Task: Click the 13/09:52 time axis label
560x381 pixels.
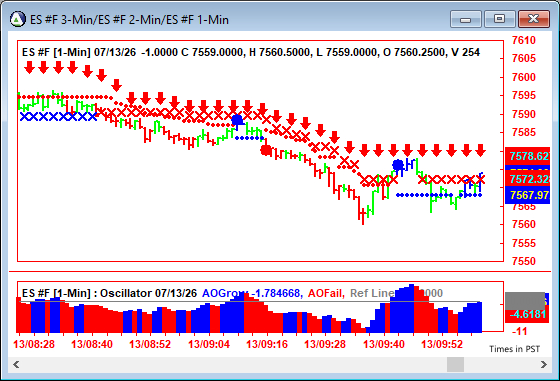Action: click(442, 344)
